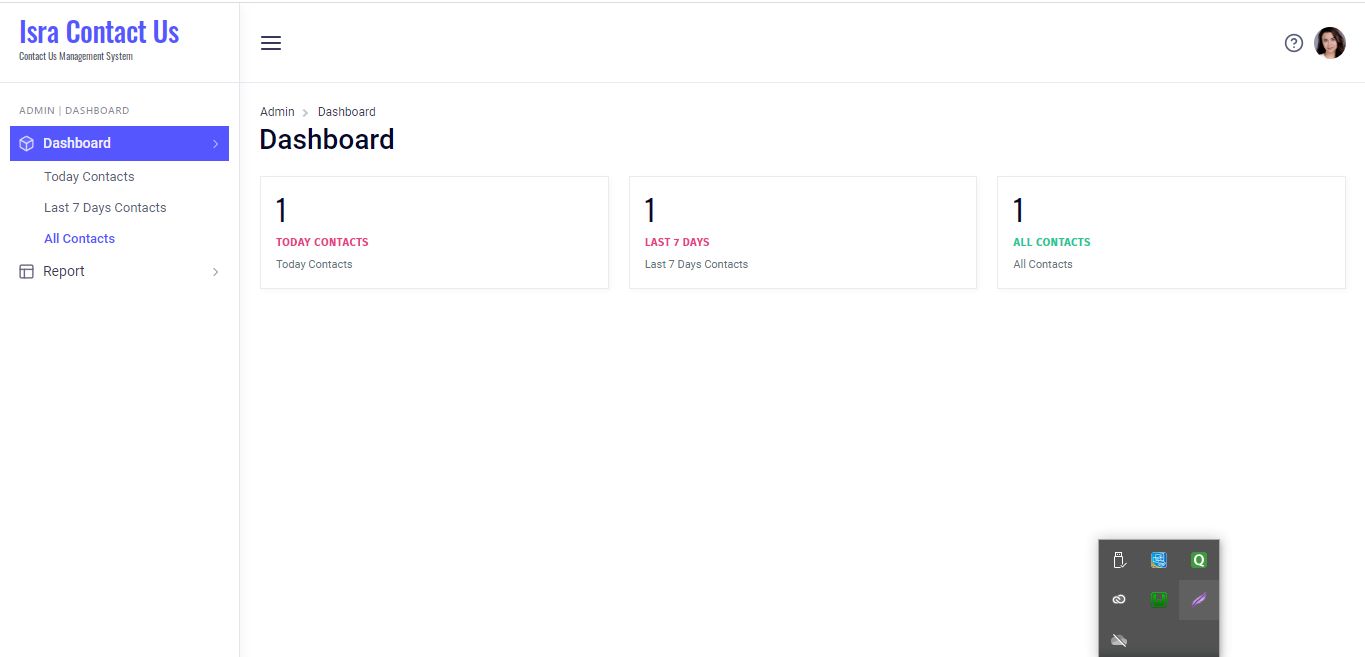Open the help question mark icon
Image resolution: width=1365 pixels, height=657 pixels.
click(1294, 43)
